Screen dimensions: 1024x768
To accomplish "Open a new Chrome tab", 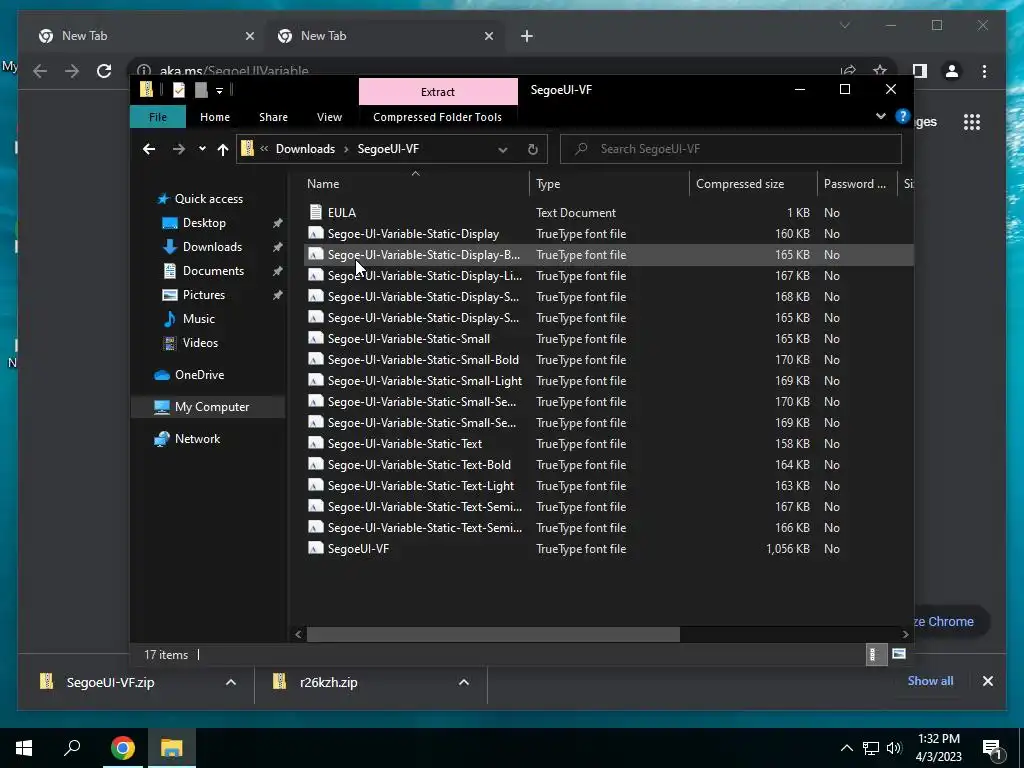I will click(527, 36).
